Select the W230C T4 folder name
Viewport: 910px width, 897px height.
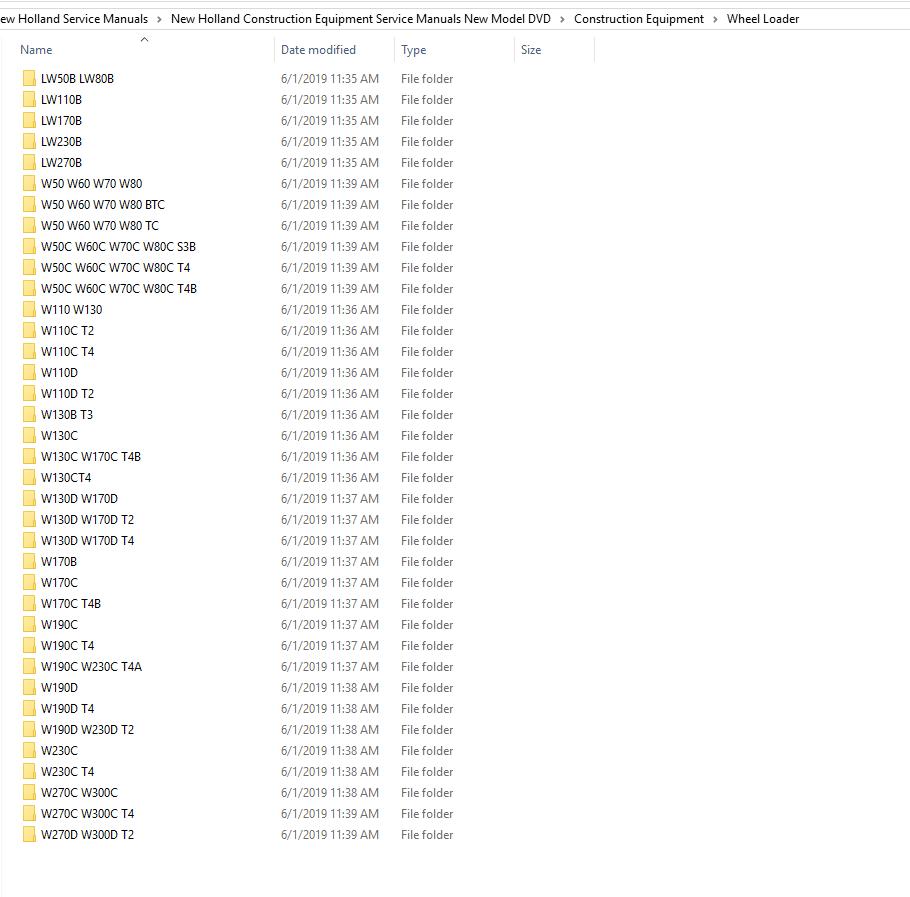pyautogui.click(x=67, y=771)
